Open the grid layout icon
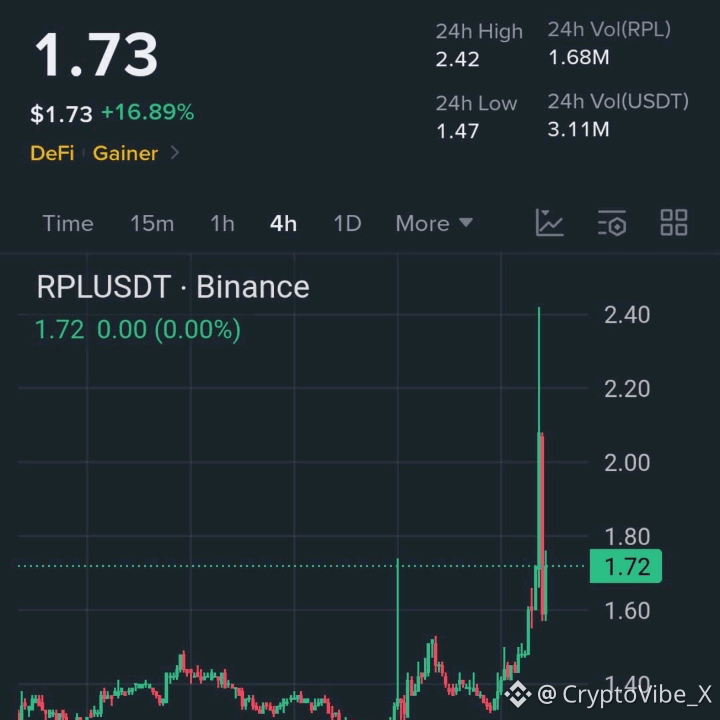The width and height of the screenshot is (720, 720). point(674,223)
